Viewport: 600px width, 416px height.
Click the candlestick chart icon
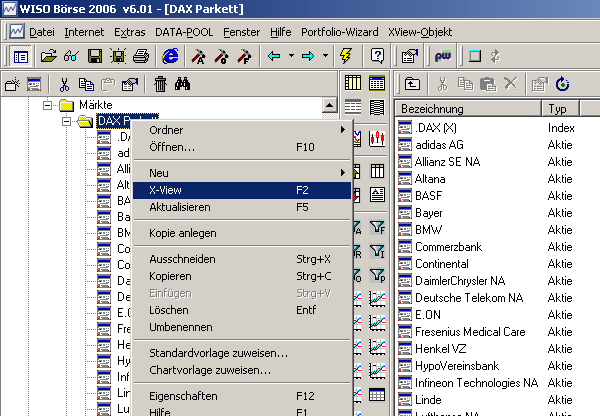[x=377, y=138]
